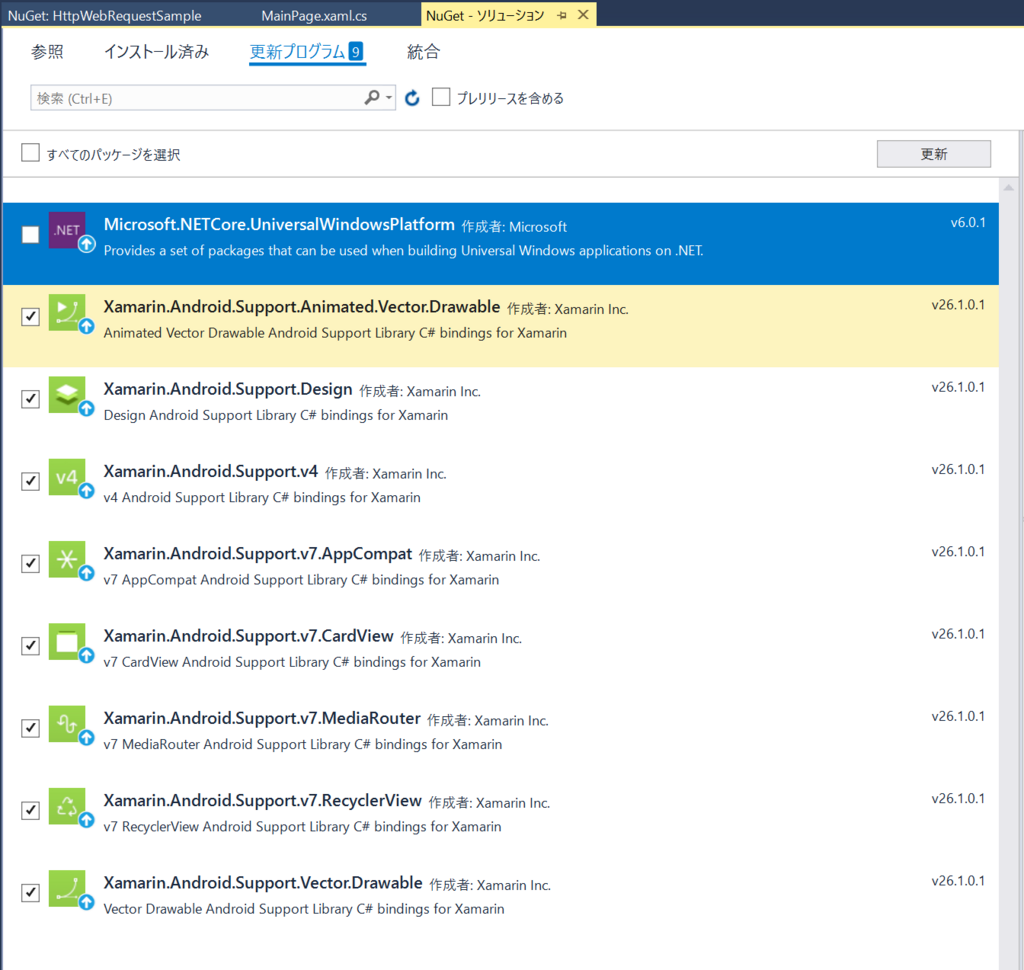Tick すべてのパッケージを選択 checkbox
Screen dimensions: 1024x970
click(30, 152)
